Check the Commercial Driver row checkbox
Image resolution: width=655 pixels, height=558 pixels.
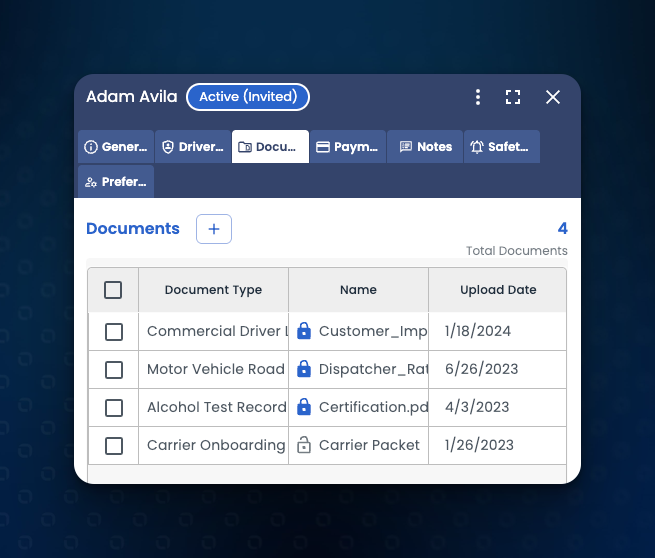pos(114,332)
